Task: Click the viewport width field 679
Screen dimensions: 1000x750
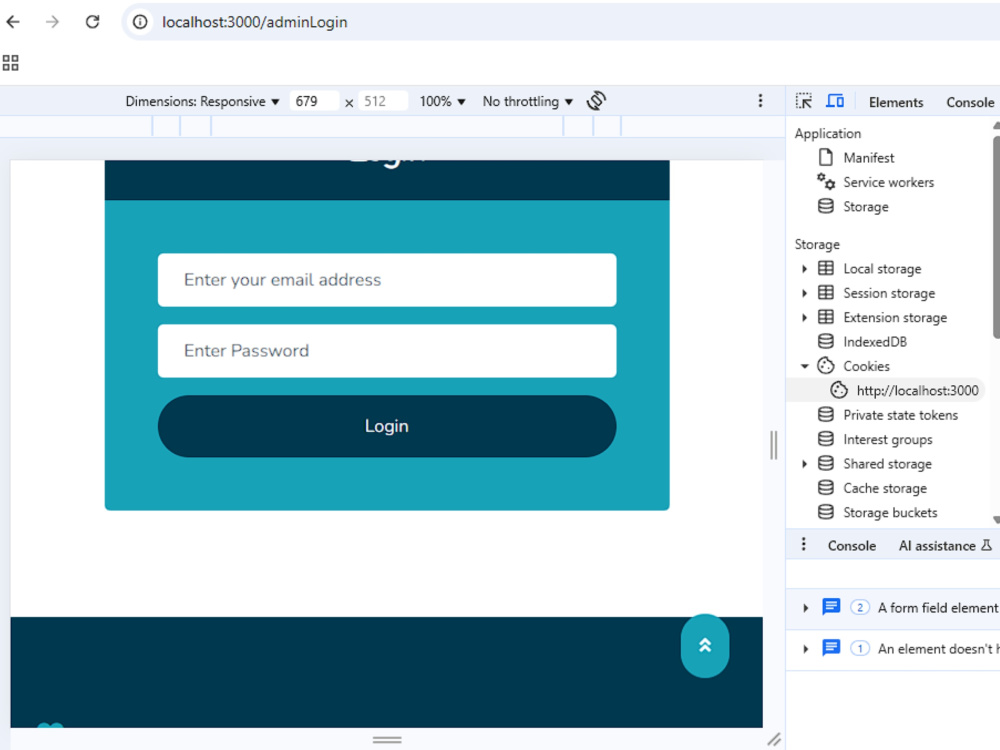Action: point(314,101)
